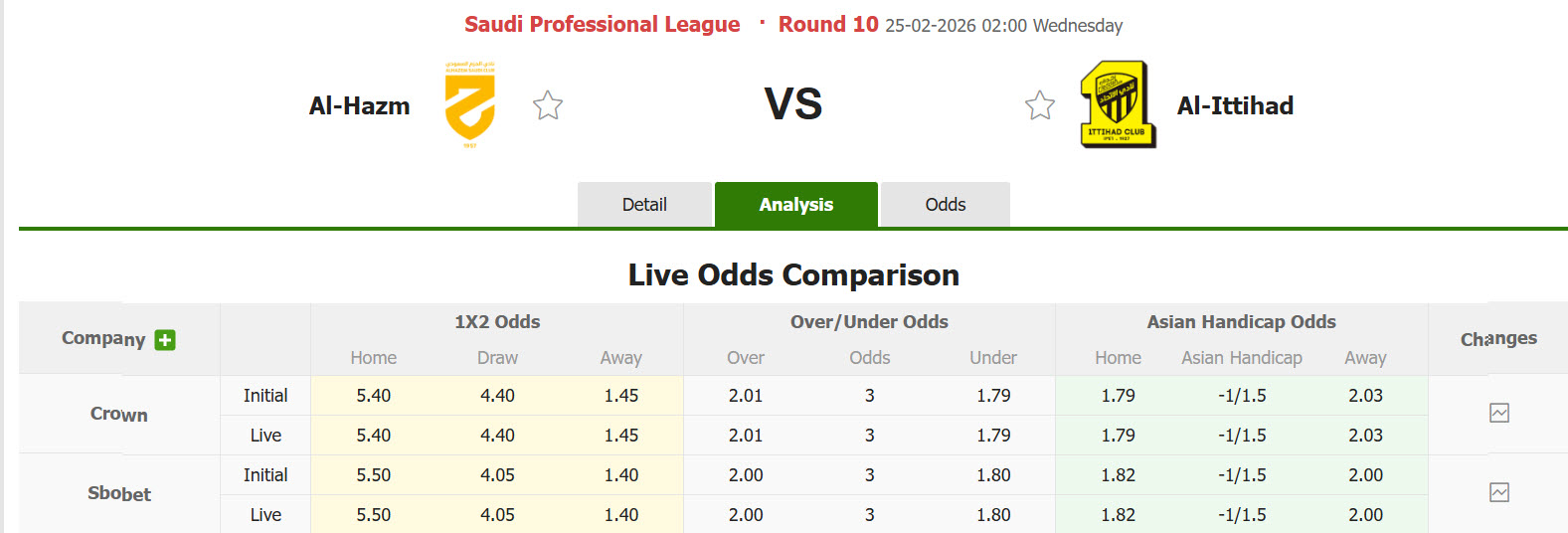Switch to the Detail tab

644,205
